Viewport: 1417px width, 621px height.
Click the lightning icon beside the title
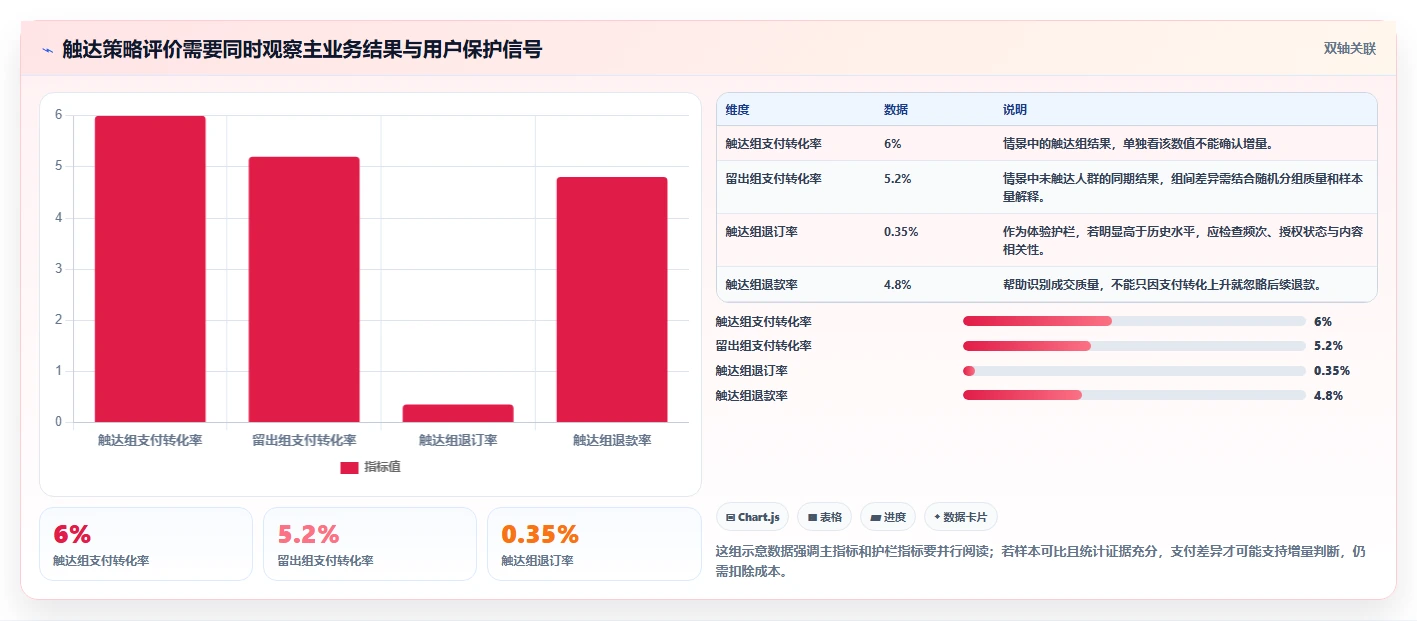[x=48, y=50]
